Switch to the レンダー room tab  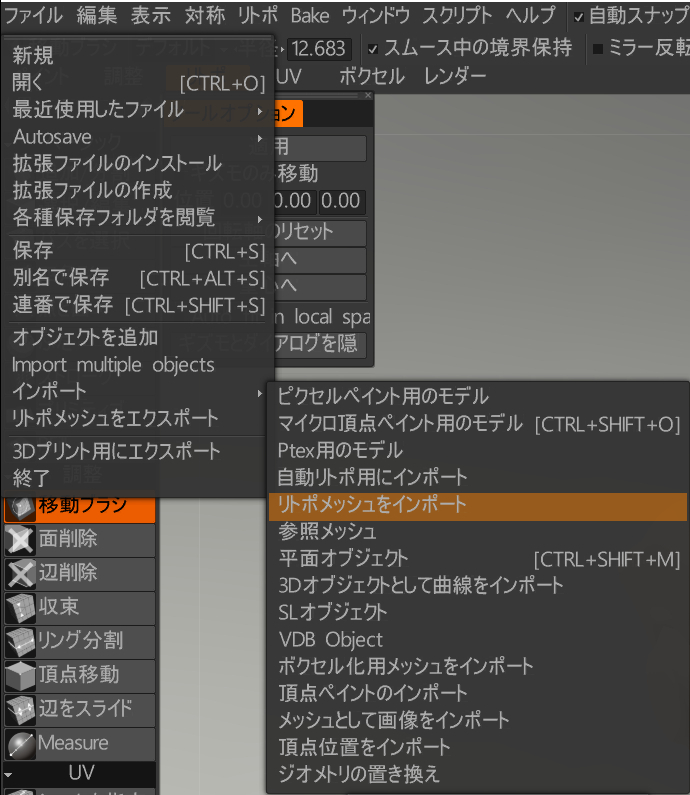(455, 77)
